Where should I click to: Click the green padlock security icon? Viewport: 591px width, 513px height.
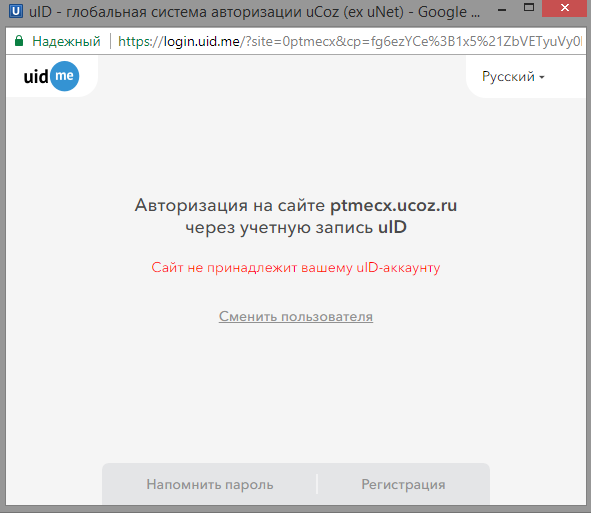[19, 41]
